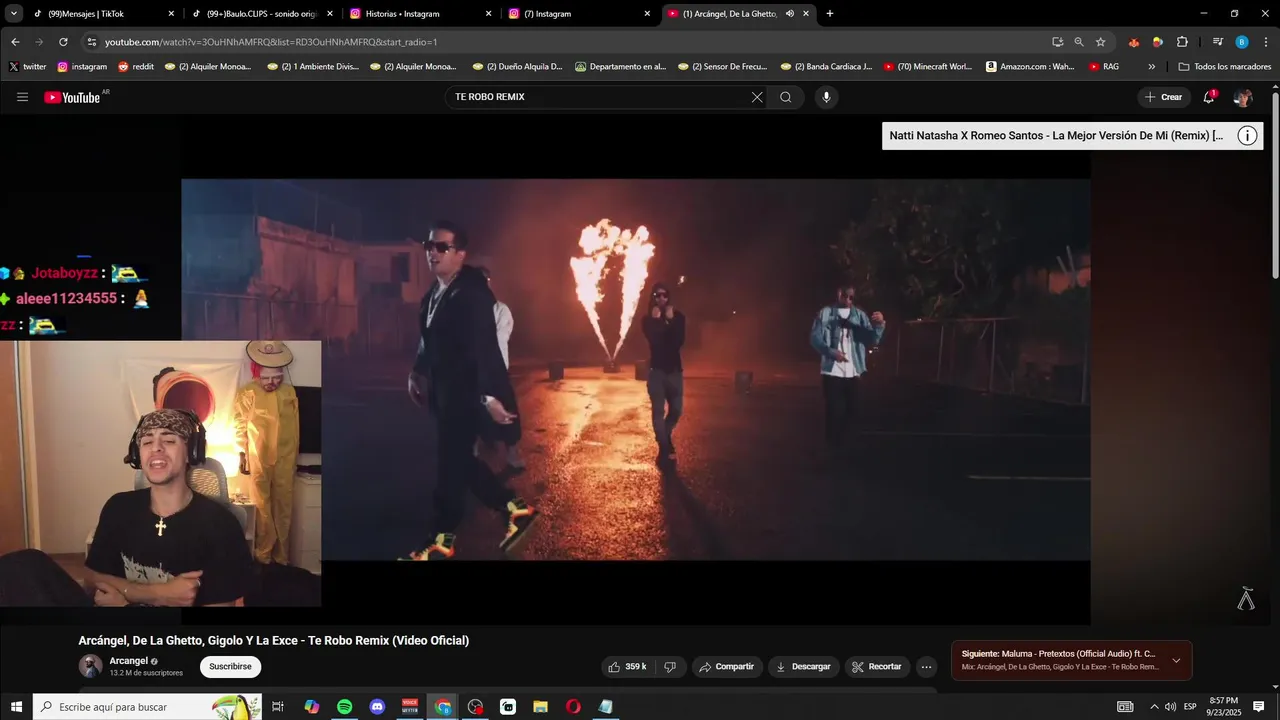Screen dimensions: 1280x720
Task: Open the Windows notification center
Action: click(1259, 707)
